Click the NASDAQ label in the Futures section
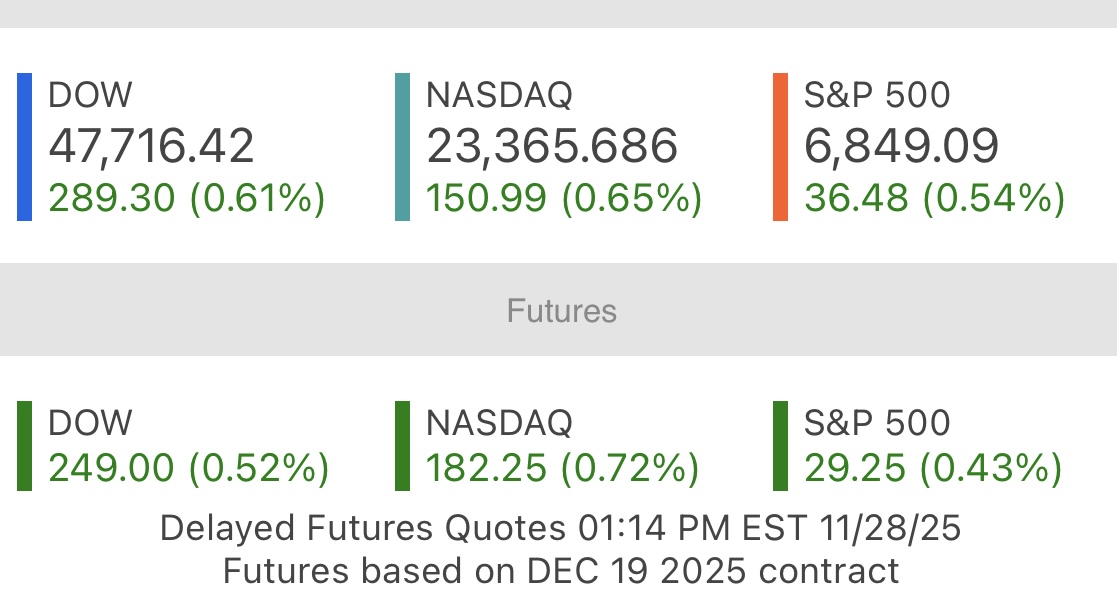 click(x=499, y=423)
